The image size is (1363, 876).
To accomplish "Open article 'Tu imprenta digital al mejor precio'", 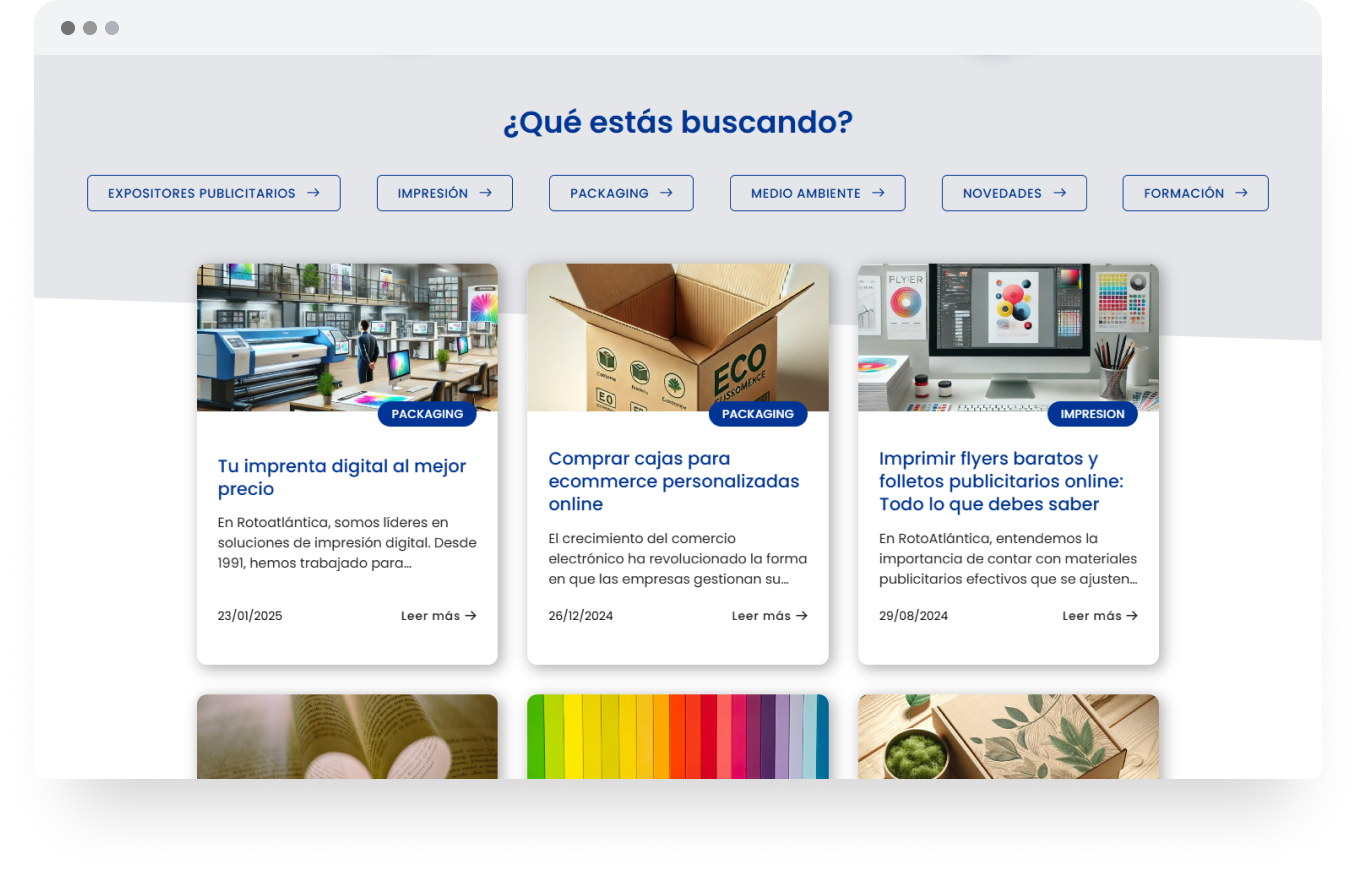I will pyautogui.click(x=342, y=477).
